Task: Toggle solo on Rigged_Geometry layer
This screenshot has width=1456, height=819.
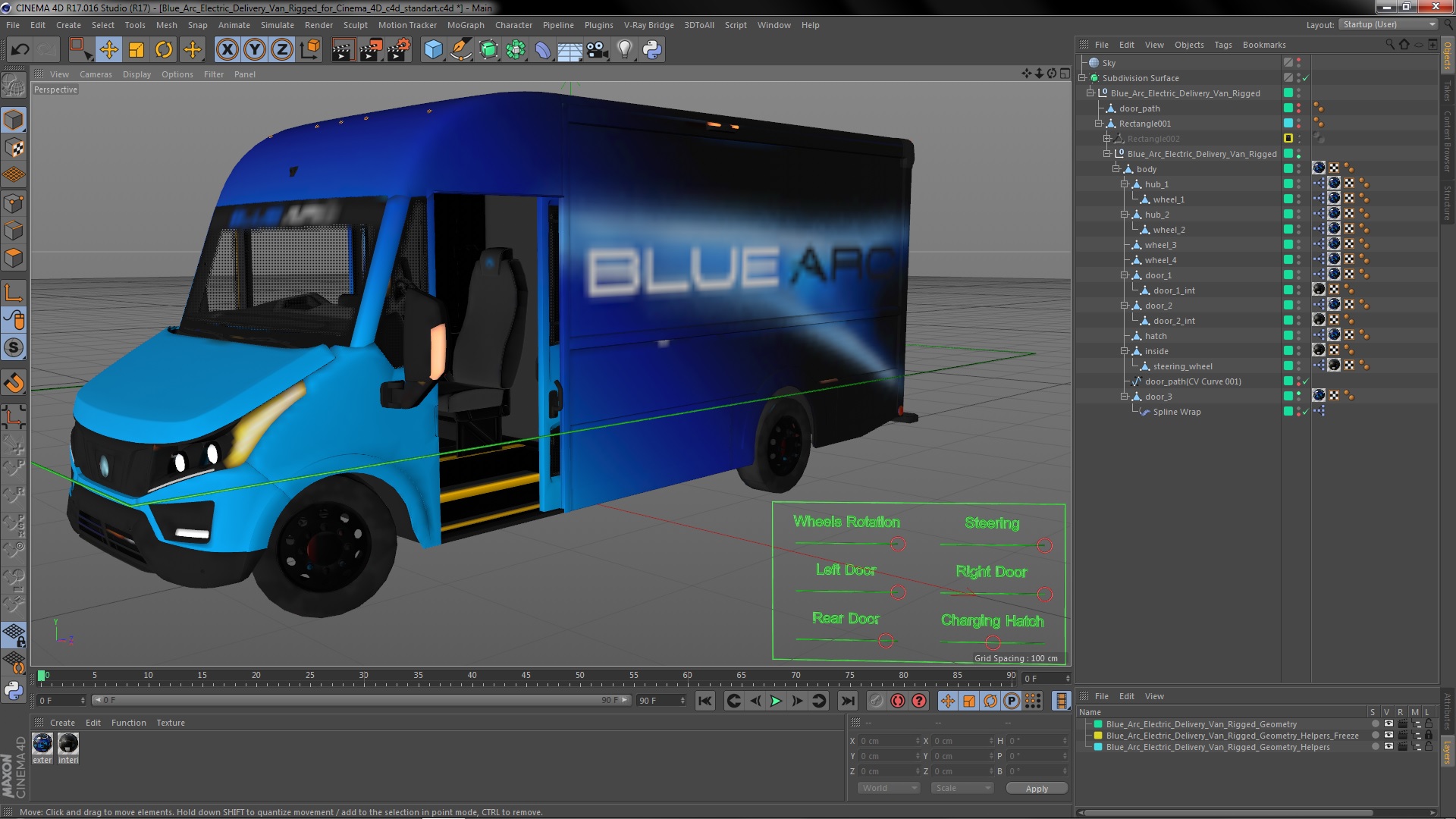Action: 1375,724
